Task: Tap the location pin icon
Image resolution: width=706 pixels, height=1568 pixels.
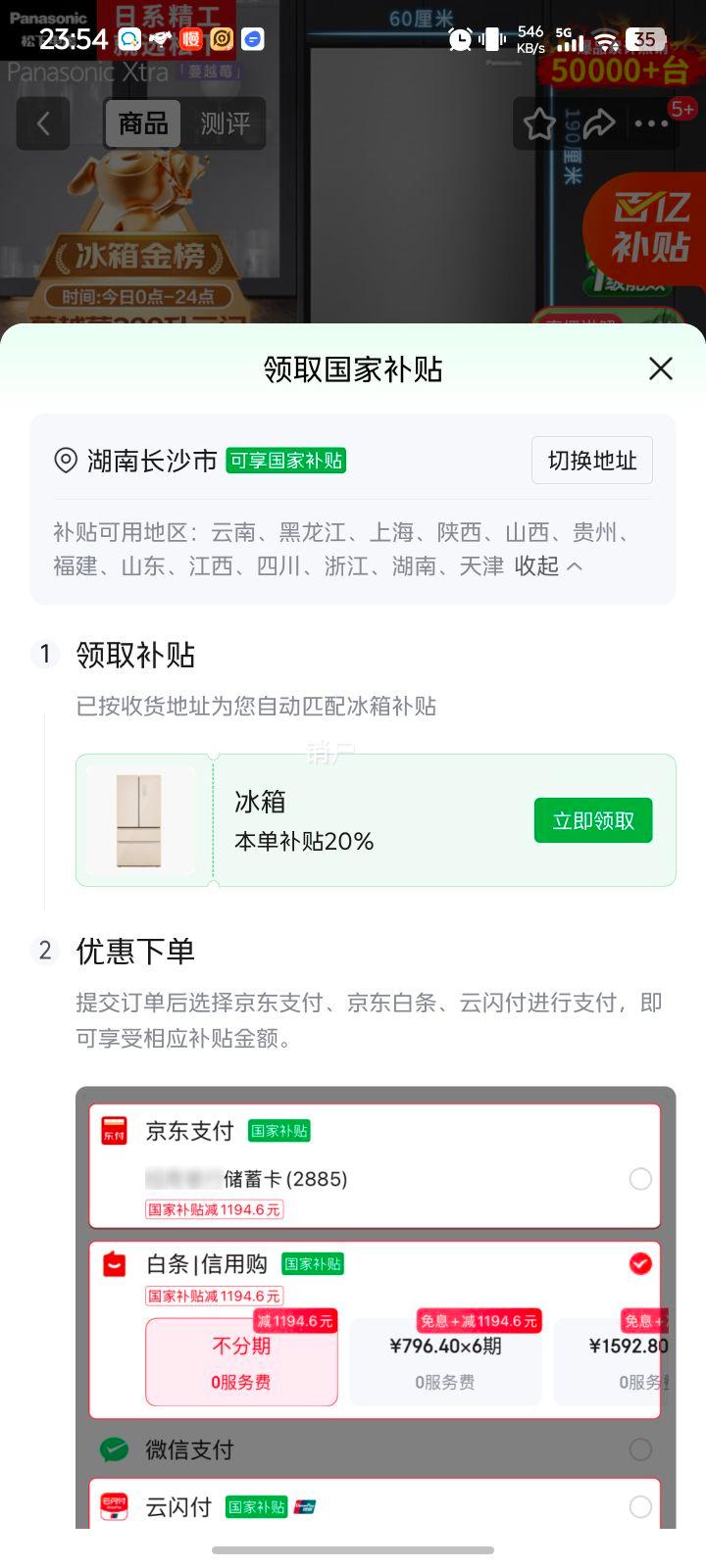Action: (66, 461)
